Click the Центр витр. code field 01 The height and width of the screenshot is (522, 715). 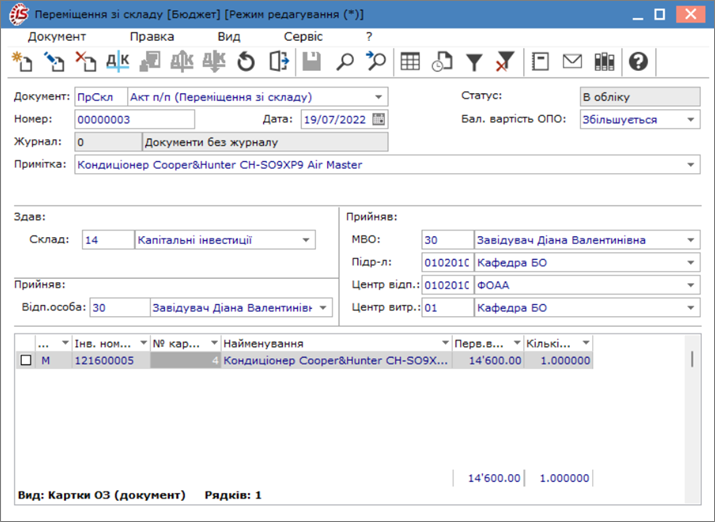448,308
